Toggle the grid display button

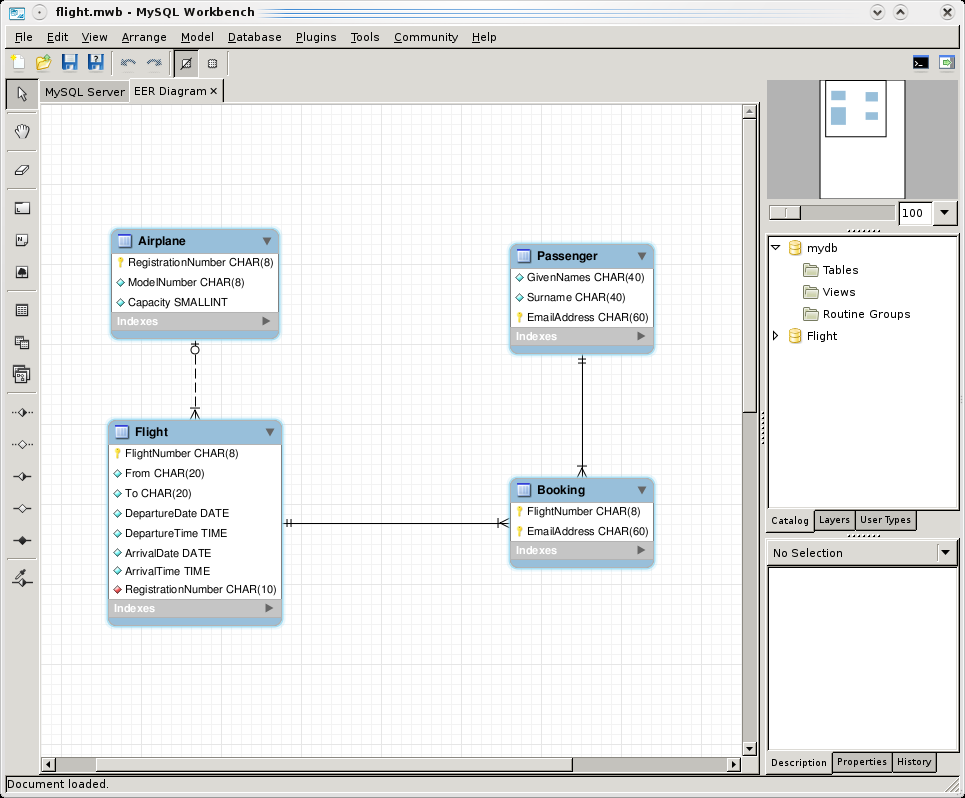click(186, 63)
